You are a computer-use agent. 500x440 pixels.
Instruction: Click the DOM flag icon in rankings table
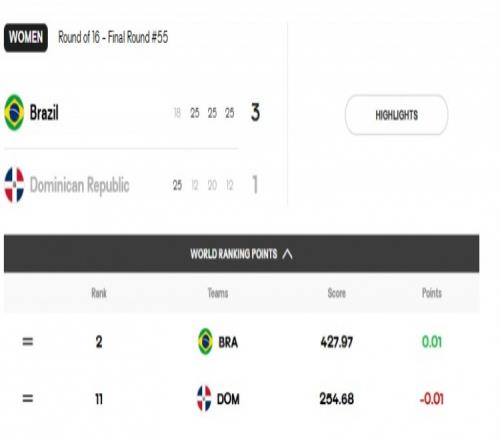[204, 398]
